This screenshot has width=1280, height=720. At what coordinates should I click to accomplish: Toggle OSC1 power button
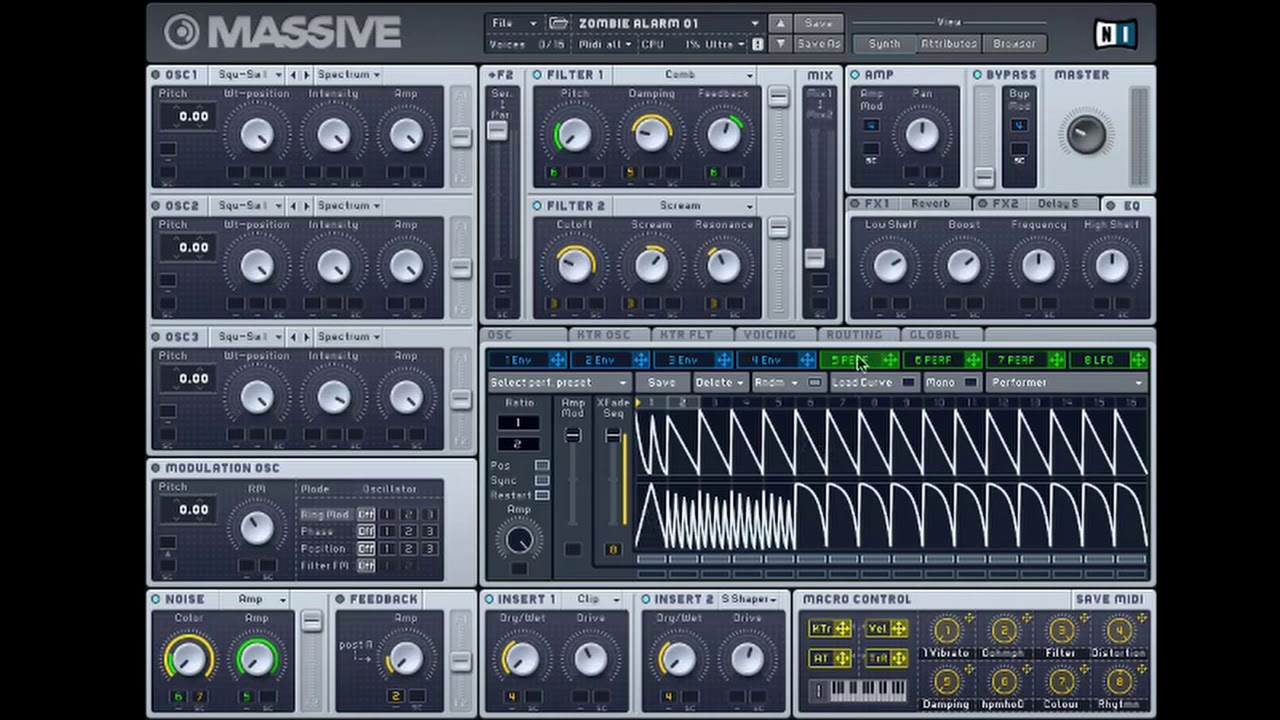[x=156, y=75]
